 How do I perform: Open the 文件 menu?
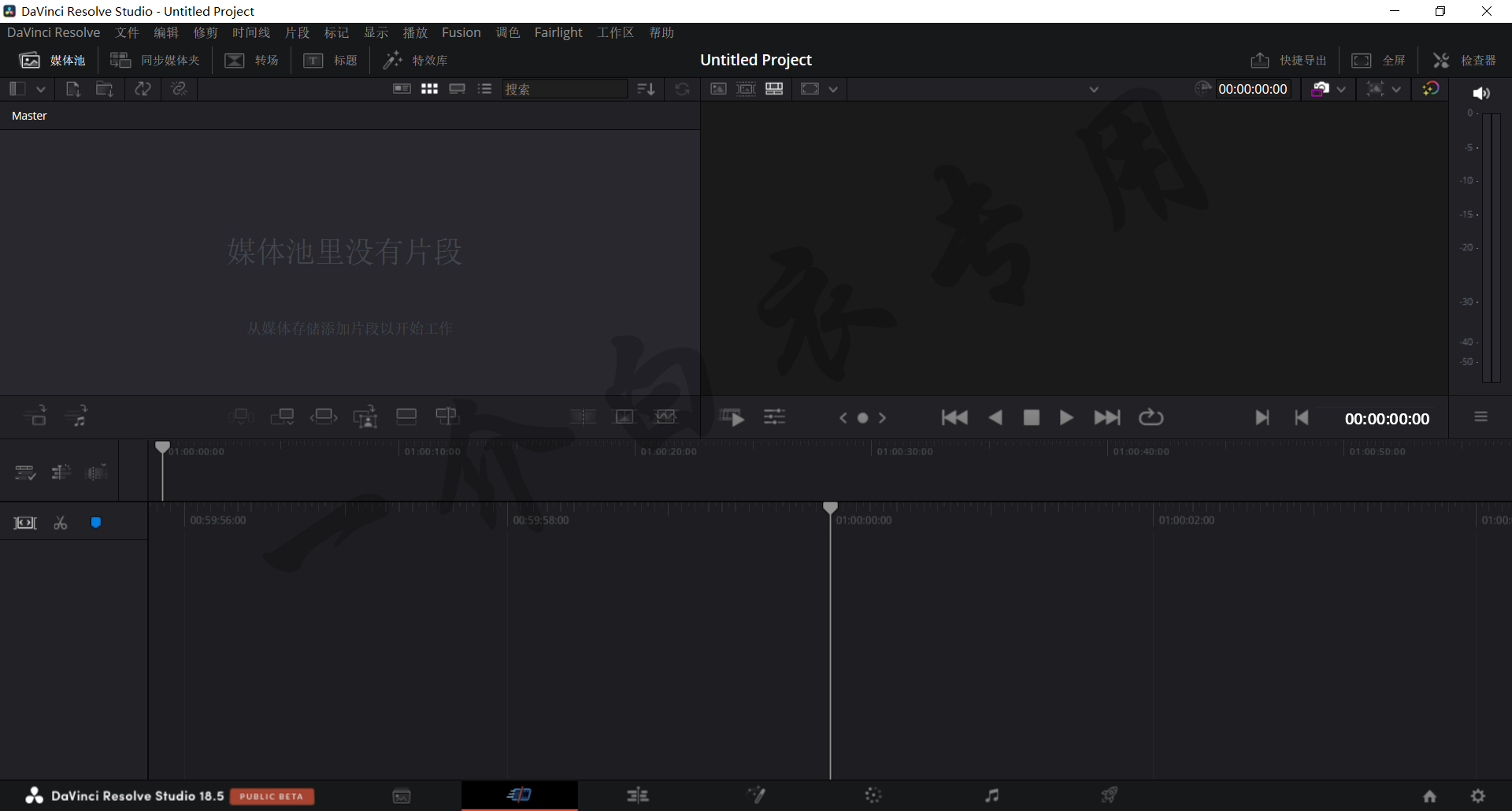(x=127, y=32)
